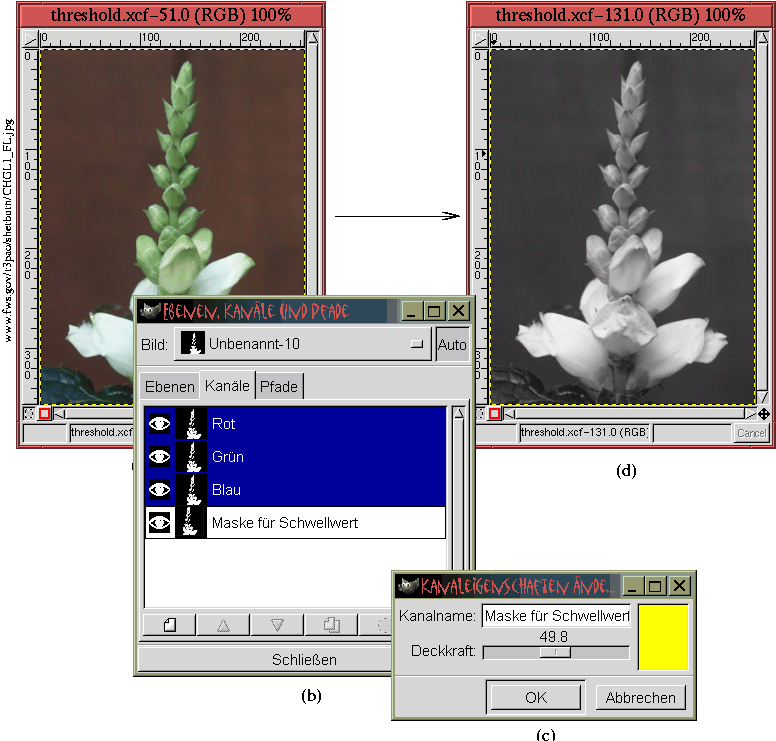Click the Lower Channel down-arrow button
The height and width of the screenshot is (741, 776).
tap(277, 625)
